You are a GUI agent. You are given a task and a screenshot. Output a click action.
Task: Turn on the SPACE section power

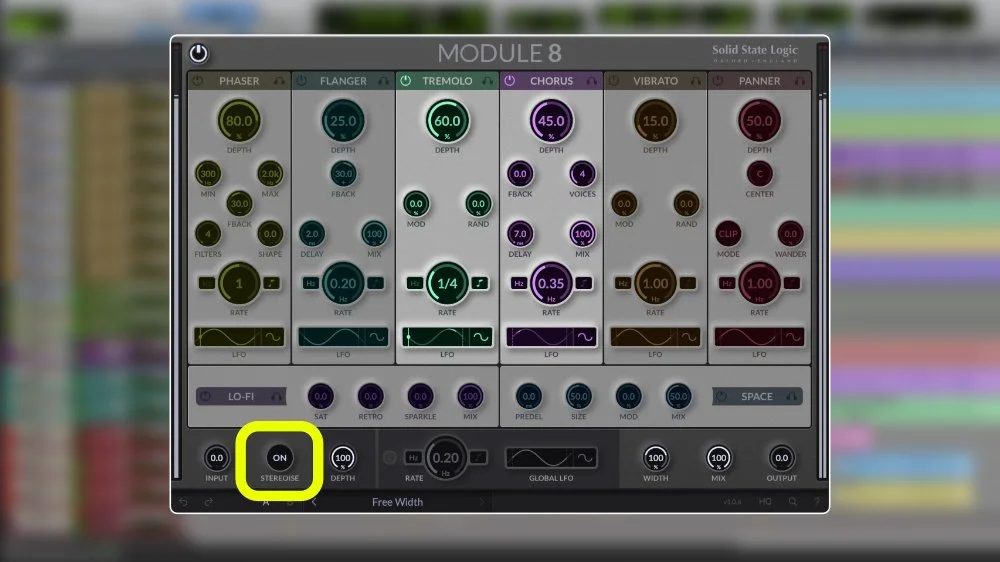721,396
